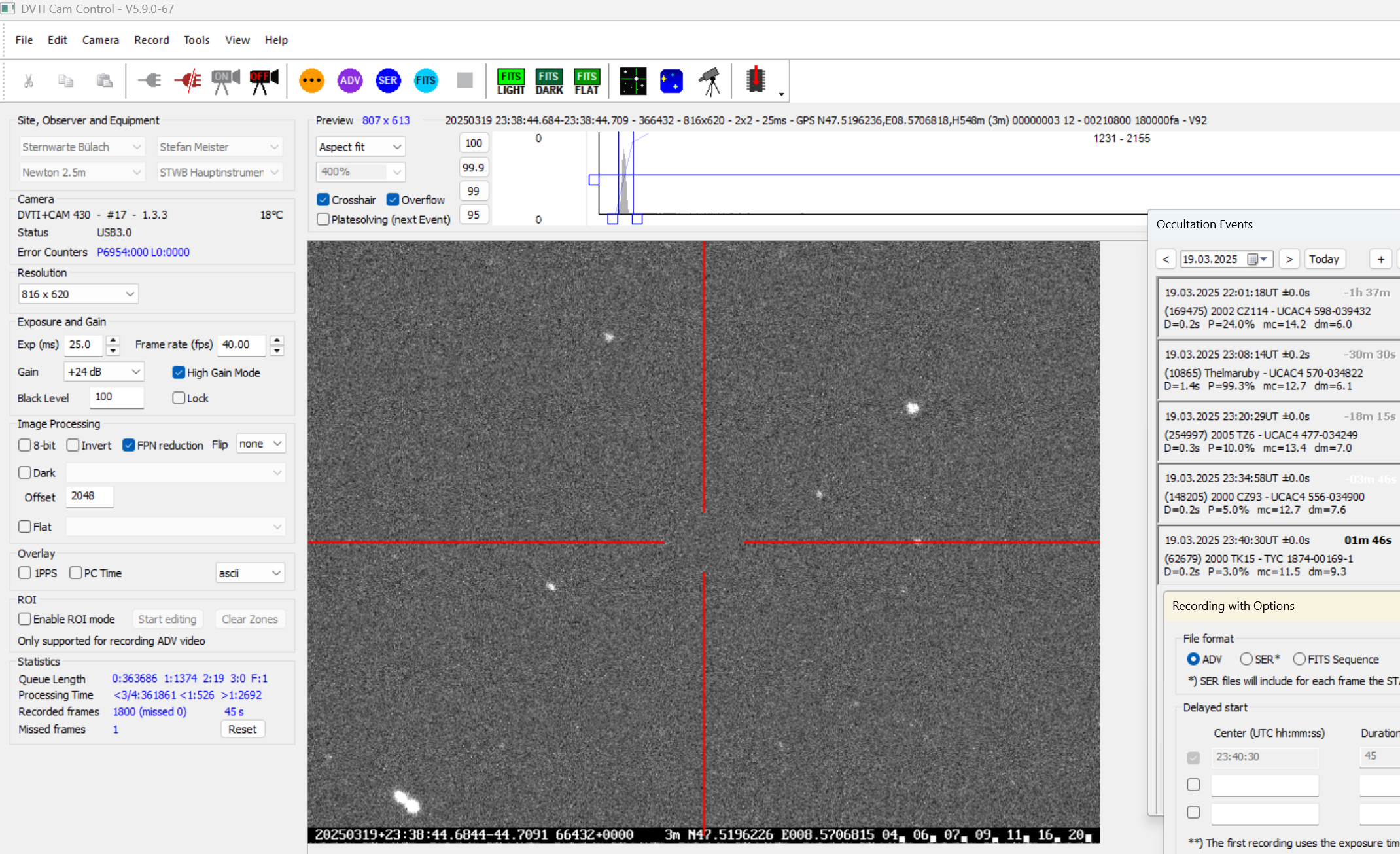Click the Paste clipboard icon
This screenshot has height=854, width=1400.
(104, 80)
